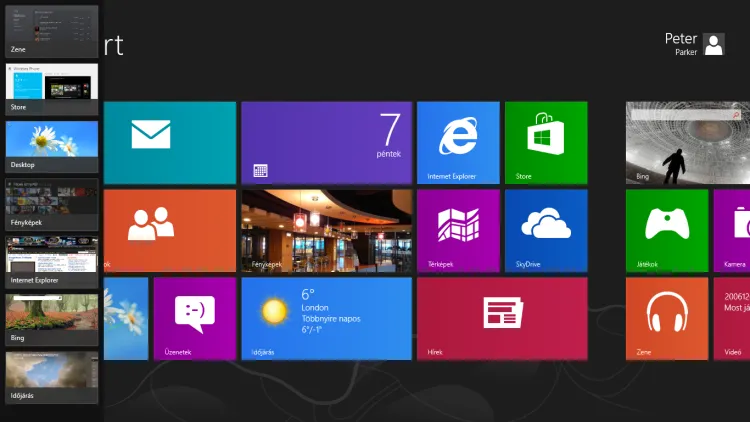This screenshot has width=750, height=422.
Task: Open the SkyDrive cloud tile
Action: 545,230
